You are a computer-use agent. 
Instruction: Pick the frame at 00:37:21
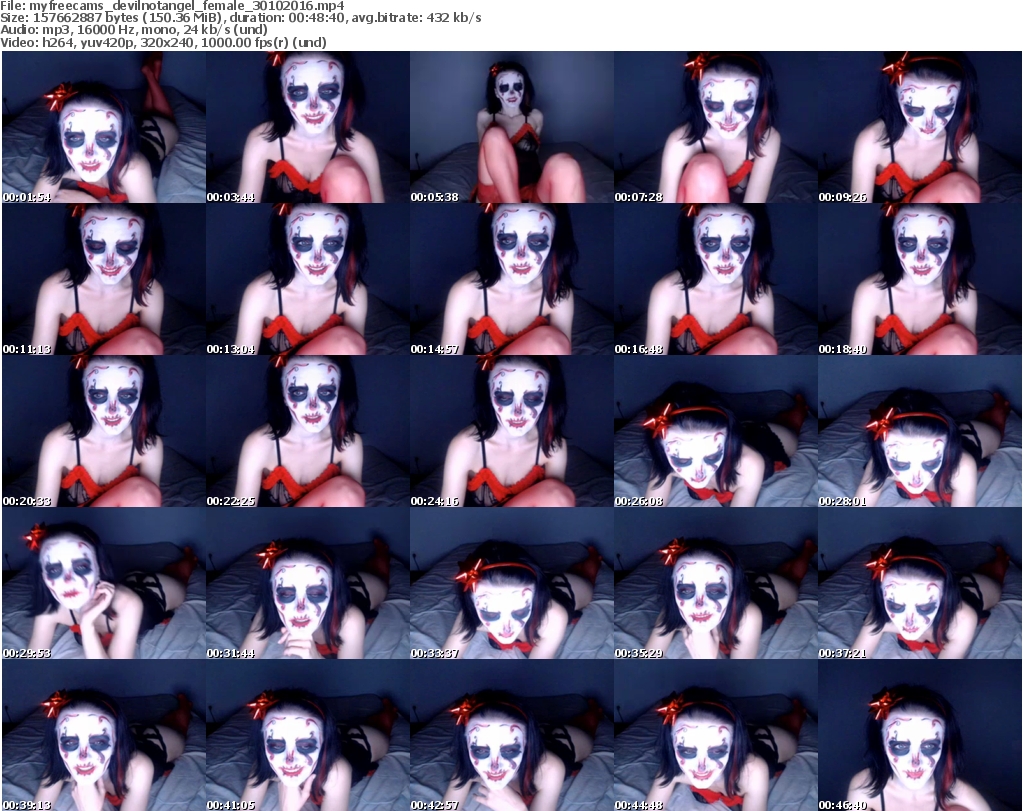pyautogui.click(x=919, y=583)
